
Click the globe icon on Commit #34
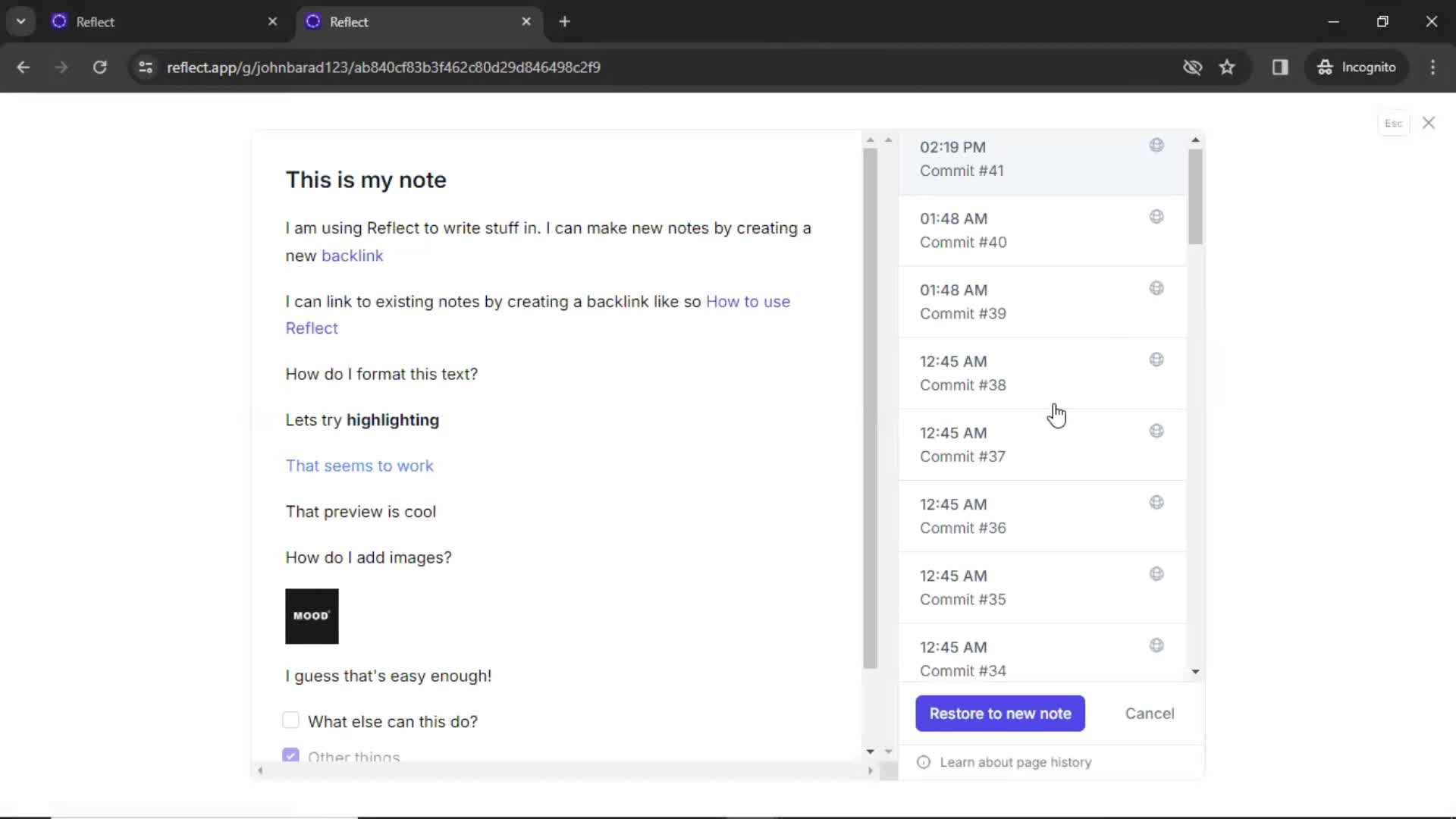click(x=1156, y=645)
